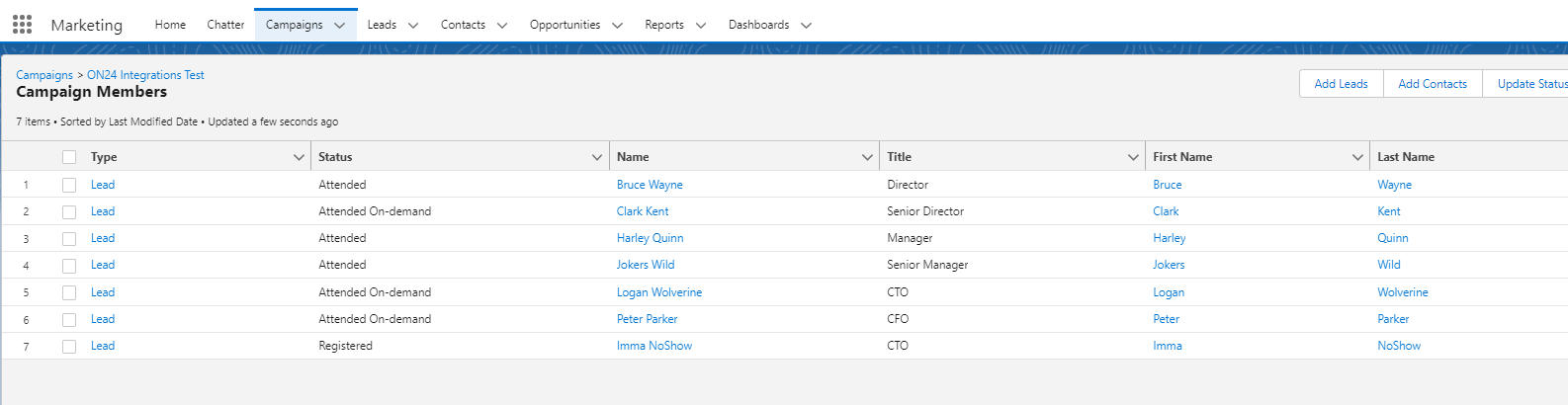Select the CFO title cell
Screen dimensions: 1568x405
(898, 319)
